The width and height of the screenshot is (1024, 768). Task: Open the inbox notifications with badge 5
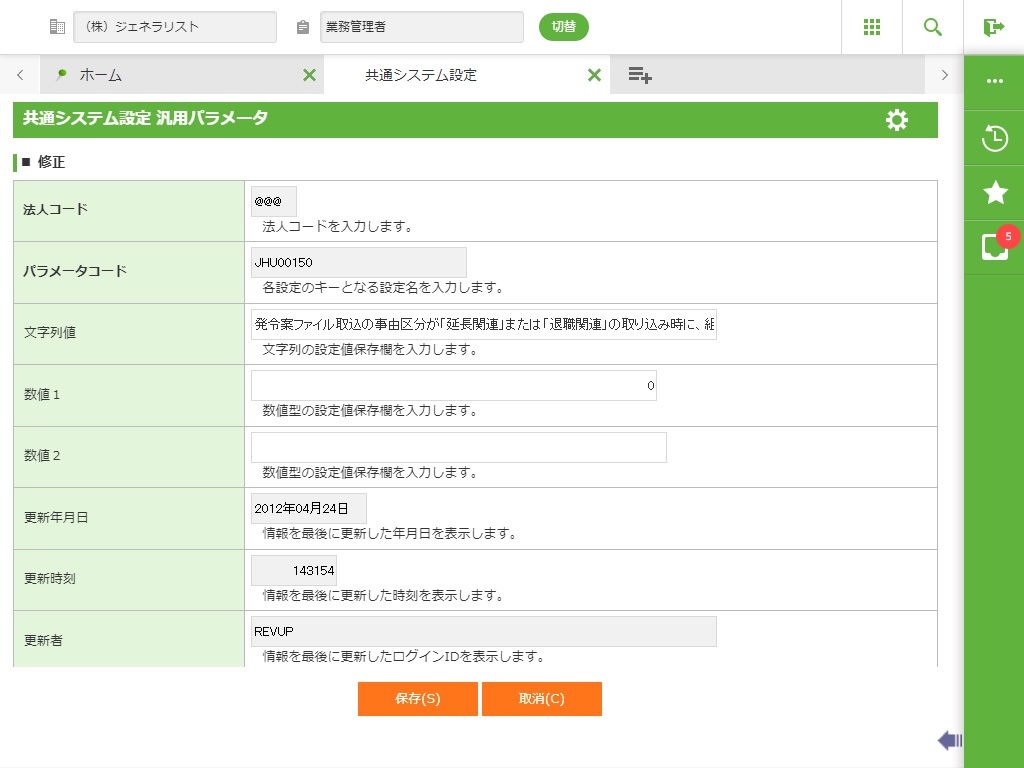coord(994,246)
